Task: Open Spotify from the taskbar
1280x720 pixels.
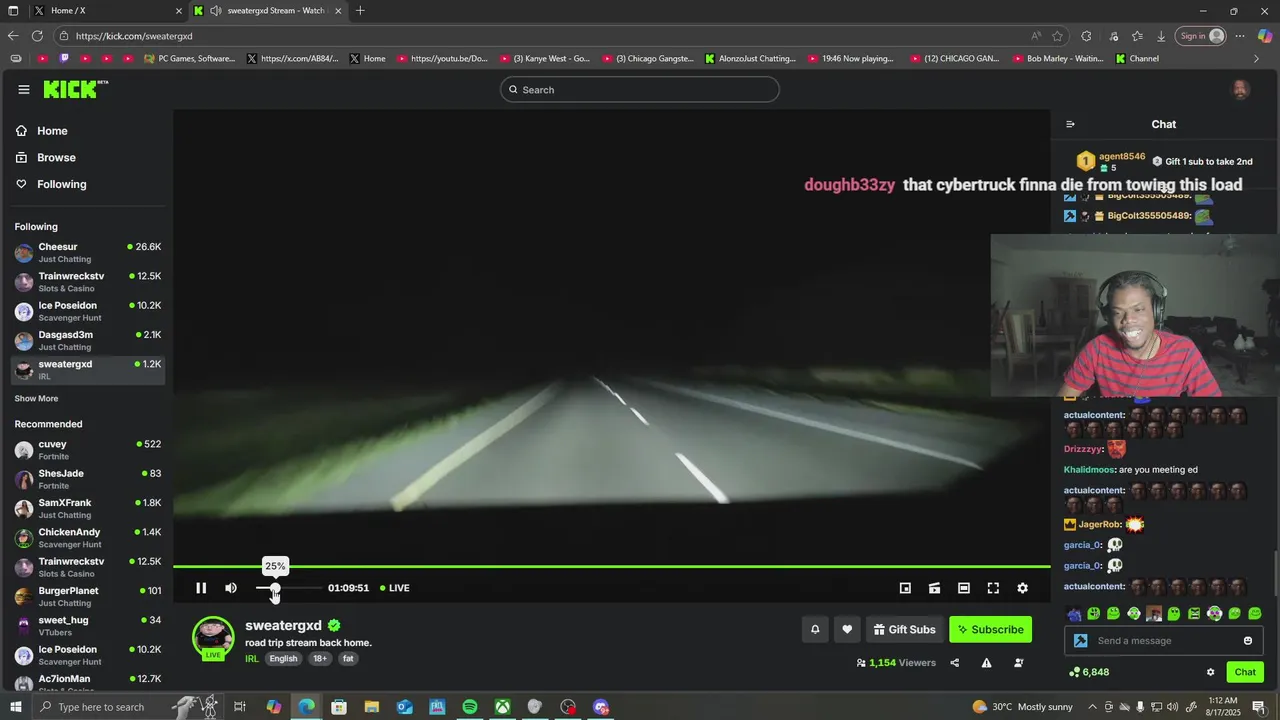Action: 470,707
